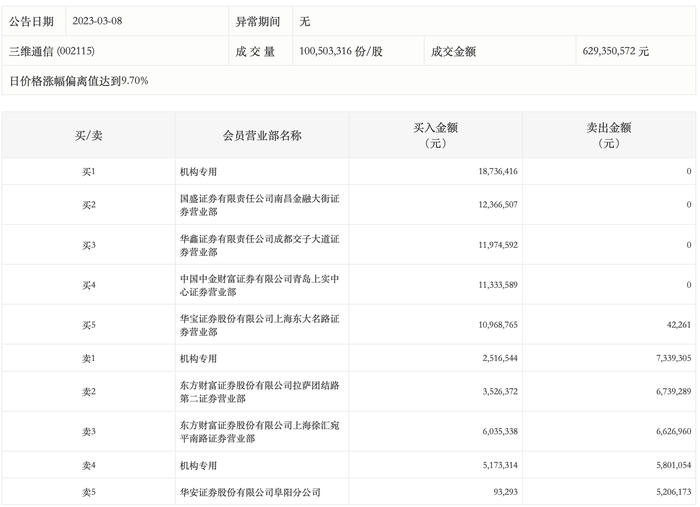Select buy amount 3,526,372
Viewport: 700px width, 507px height.
(x=500, y=391)
